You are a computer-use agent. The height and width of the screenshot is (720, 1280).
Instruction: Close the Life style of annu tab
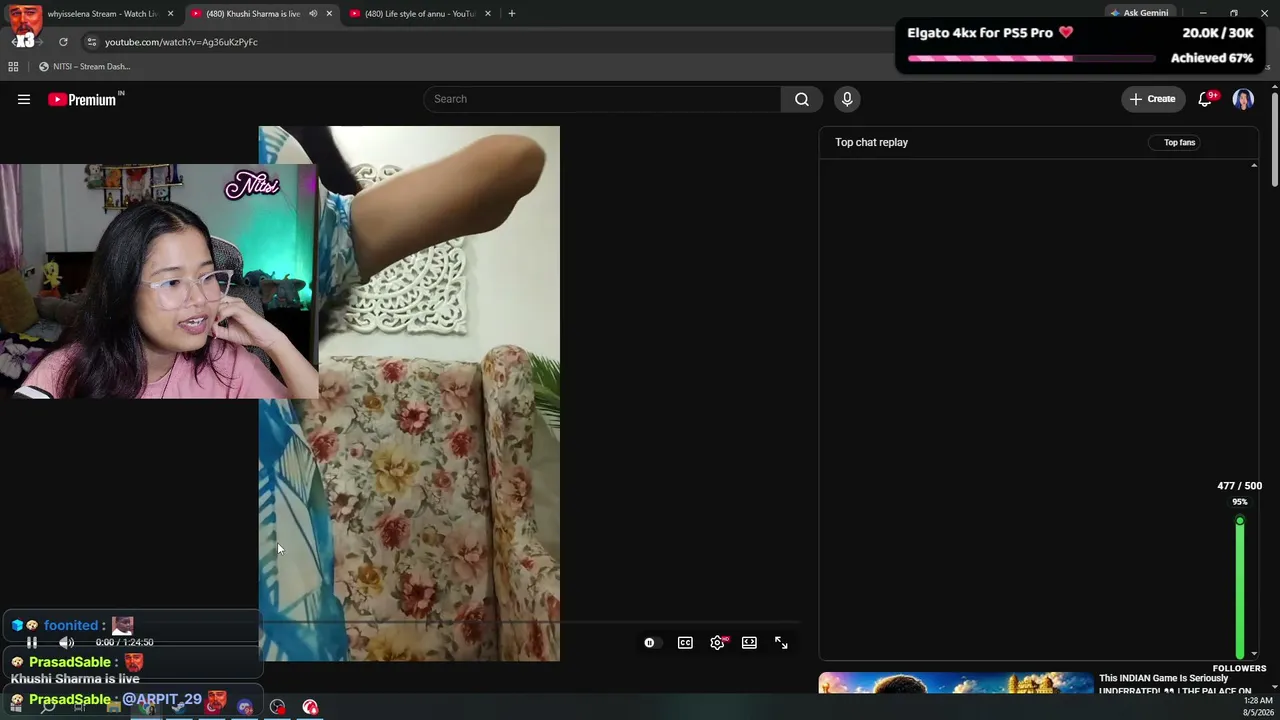(488, 14)
